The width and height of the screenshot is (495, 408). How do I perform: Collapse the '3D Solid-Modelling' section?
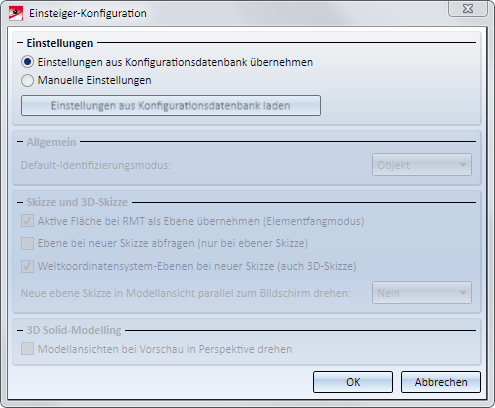pyautogui.click(x=20, y=330)
